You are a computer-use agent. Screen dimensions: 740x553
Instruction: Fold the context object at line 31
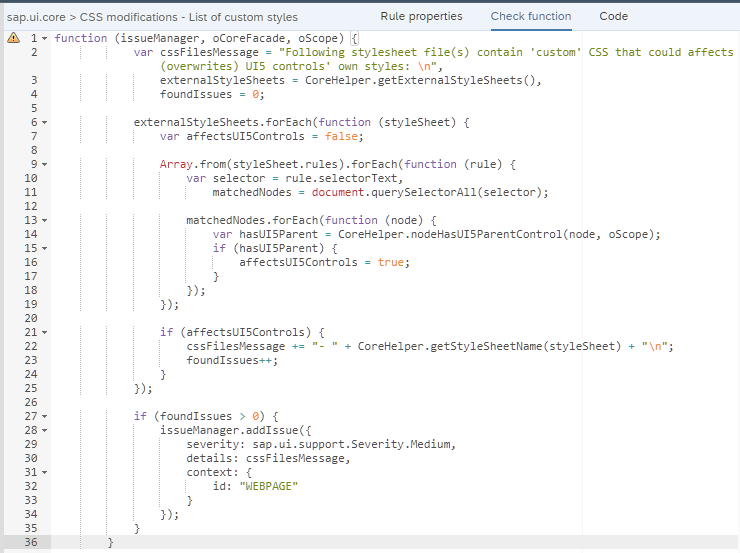45,472
